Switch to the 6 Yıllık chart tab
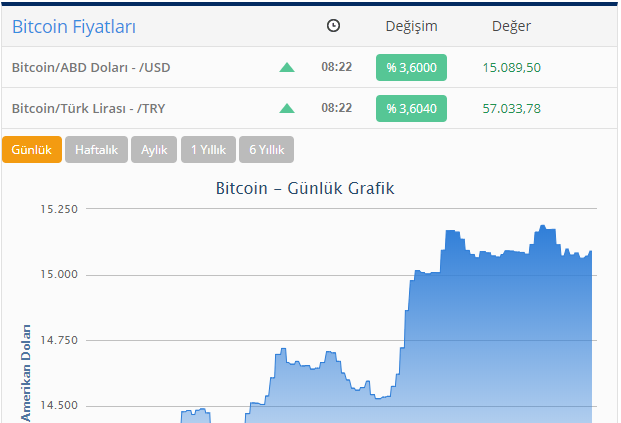This screenshot has height=423, width=621. click(267, 150)
